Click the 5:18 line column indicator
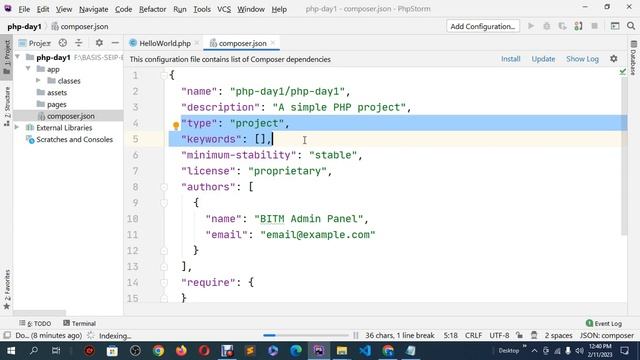 coord(451,335)
